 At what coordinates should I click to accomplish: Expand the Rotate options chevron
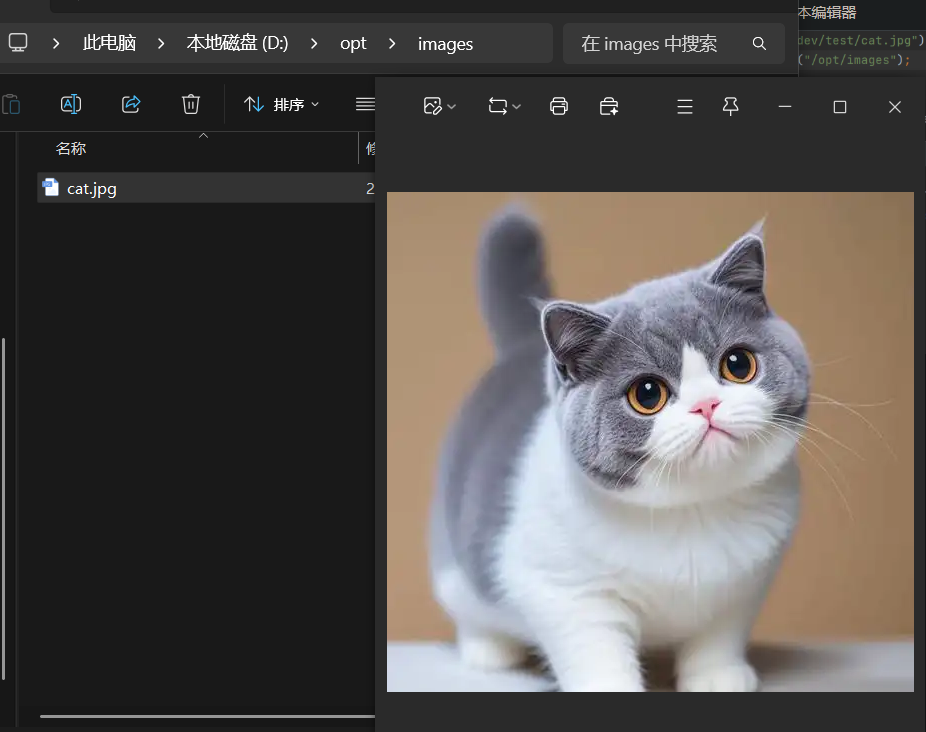click(516, 106)
